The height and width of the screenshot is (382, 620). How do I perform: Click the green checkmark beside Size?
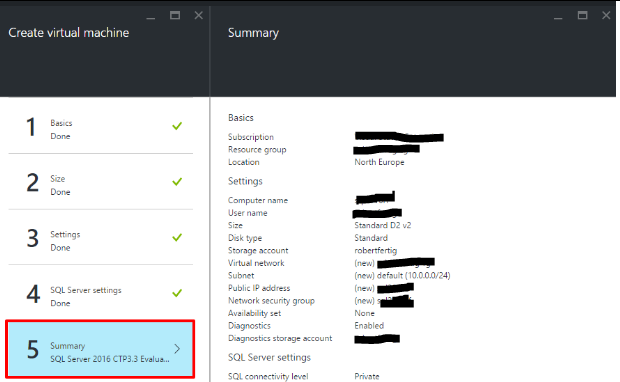[177, 182]
